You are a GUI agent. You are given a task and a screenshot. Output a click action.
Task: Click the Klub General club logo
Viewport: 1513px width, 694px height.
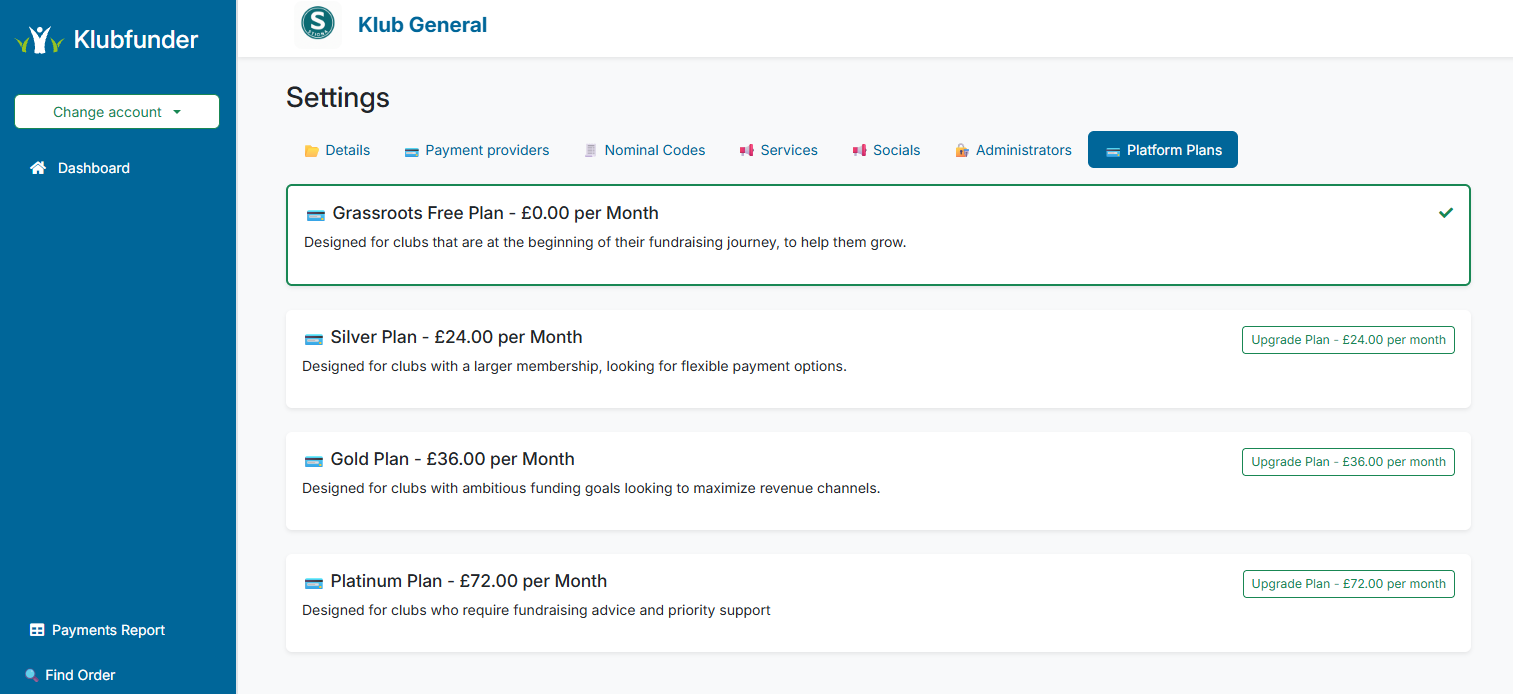point(318,25)
